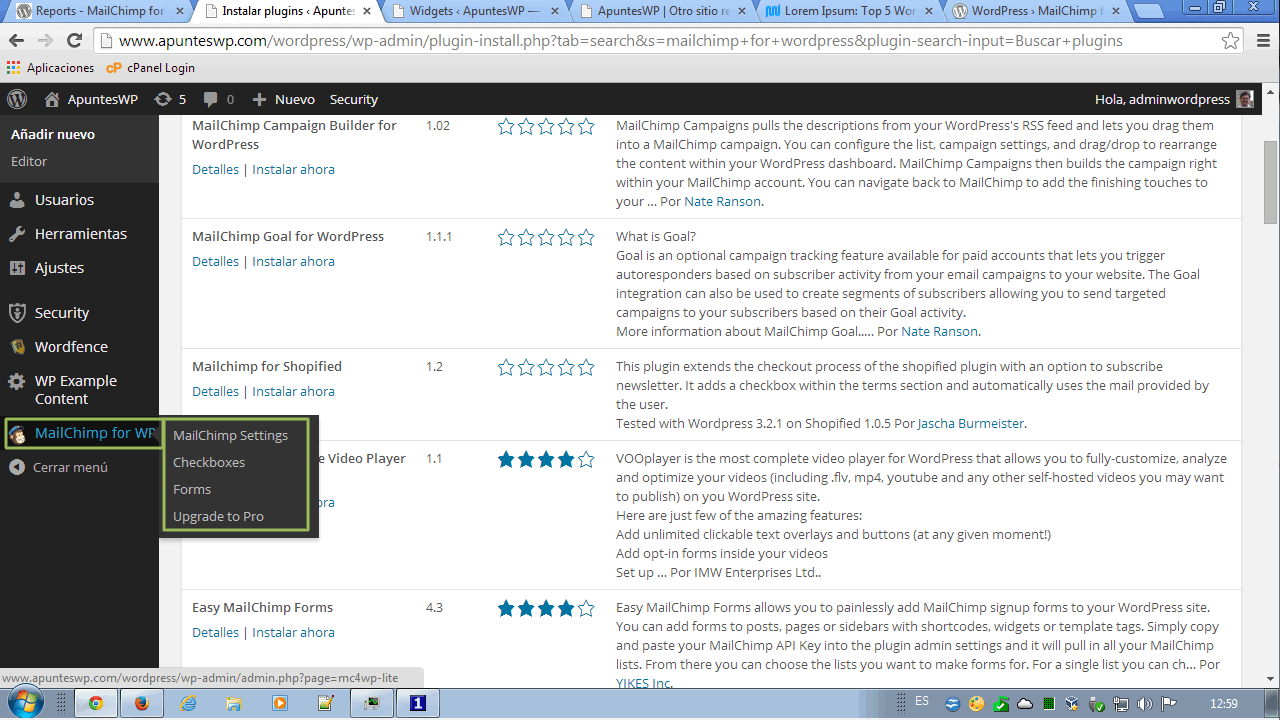Click taskbar clock showing 12:59

pyautogui.click(x=1224, y=704)
